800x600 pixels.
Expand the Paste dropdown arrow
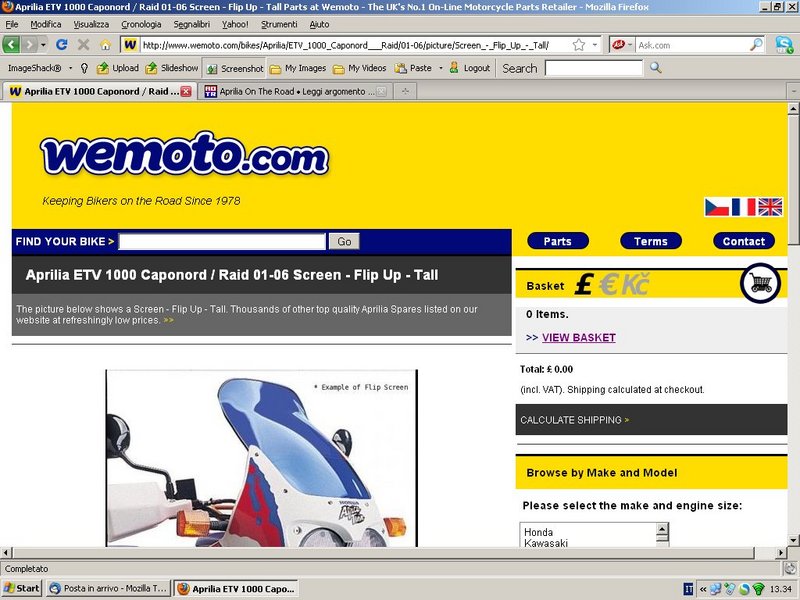(440, 68)
